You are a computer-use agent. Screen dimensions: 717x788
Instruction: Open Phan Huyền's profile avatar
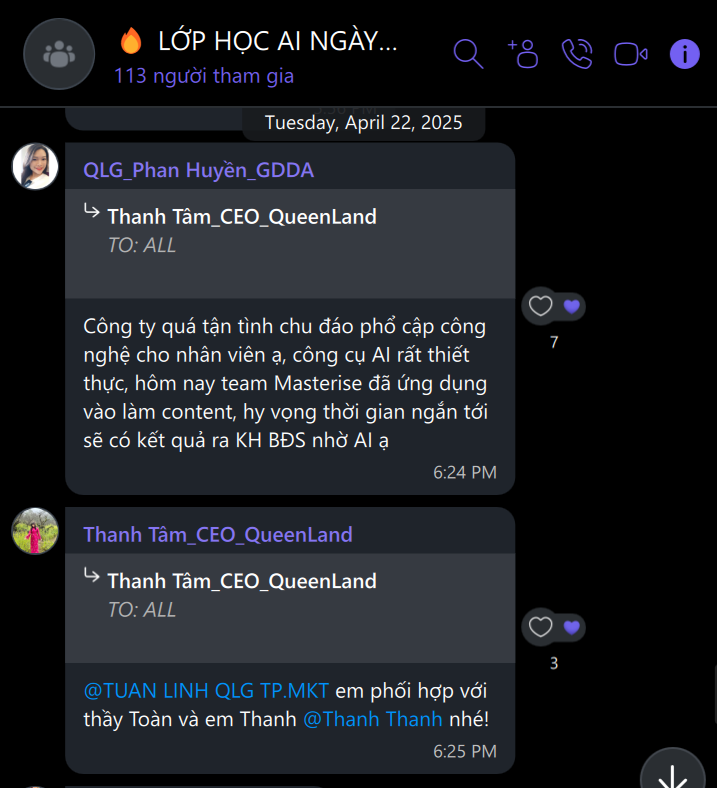point(35,166)
